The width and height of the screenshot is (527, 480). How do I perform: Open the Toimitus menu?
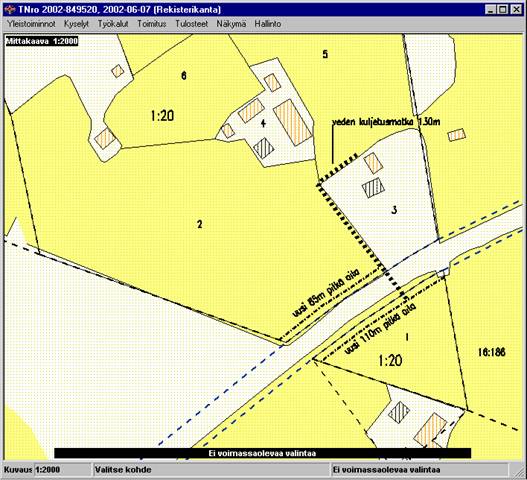click(152, 24)
